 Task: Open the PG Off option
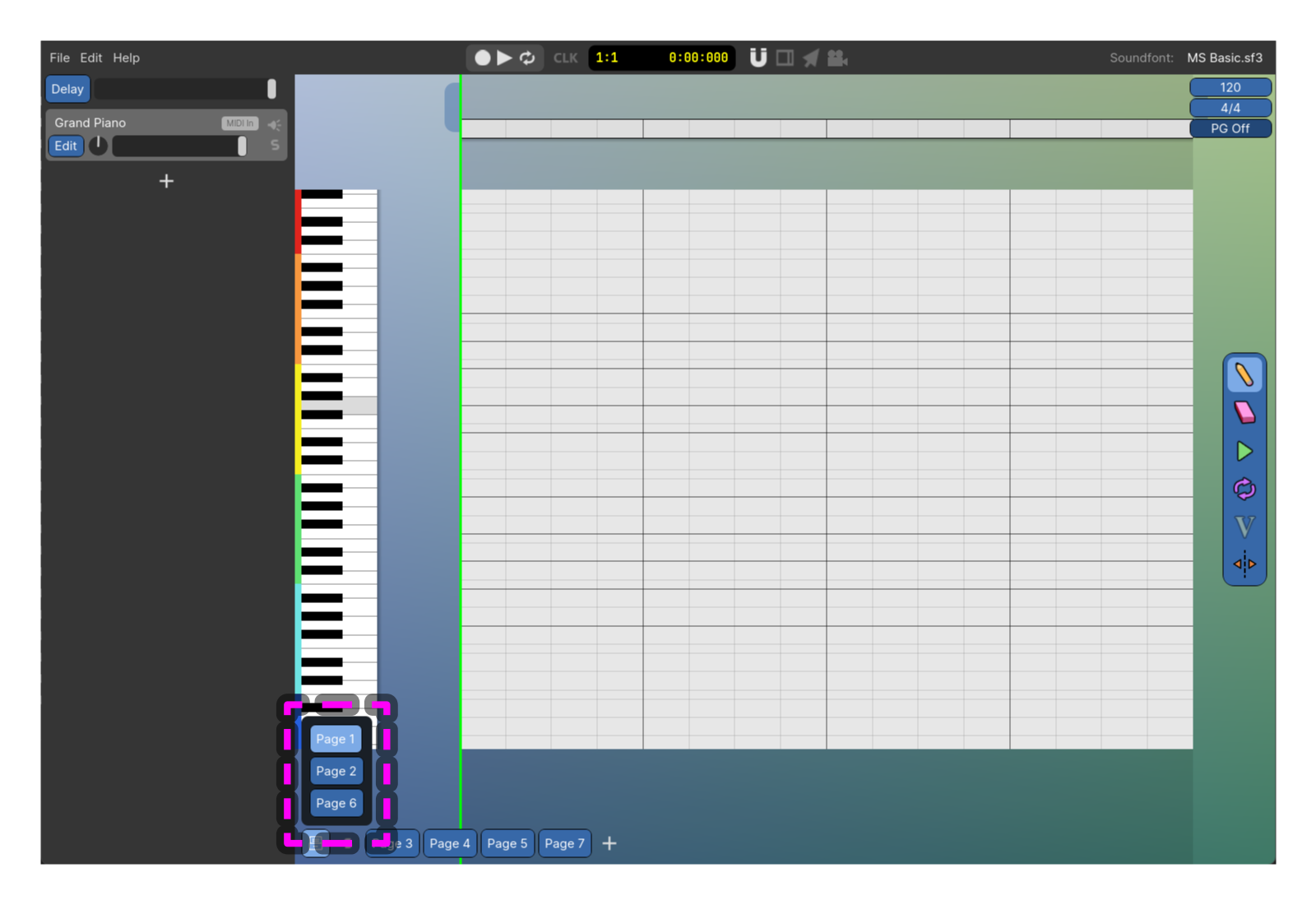click(x=1230, y=128)
